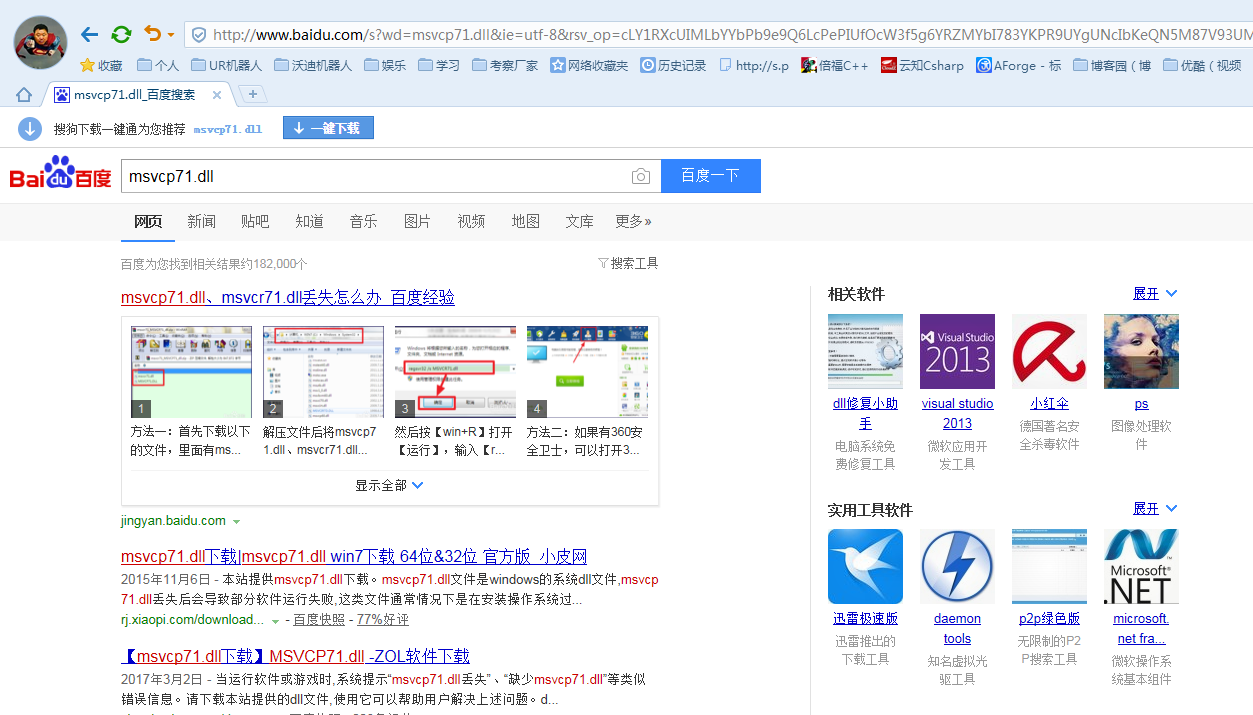1253x715 pixels.
Task: Click the dll修复小助手 software thumbnail
Action: pyautogui.click(x=865, y=351)
